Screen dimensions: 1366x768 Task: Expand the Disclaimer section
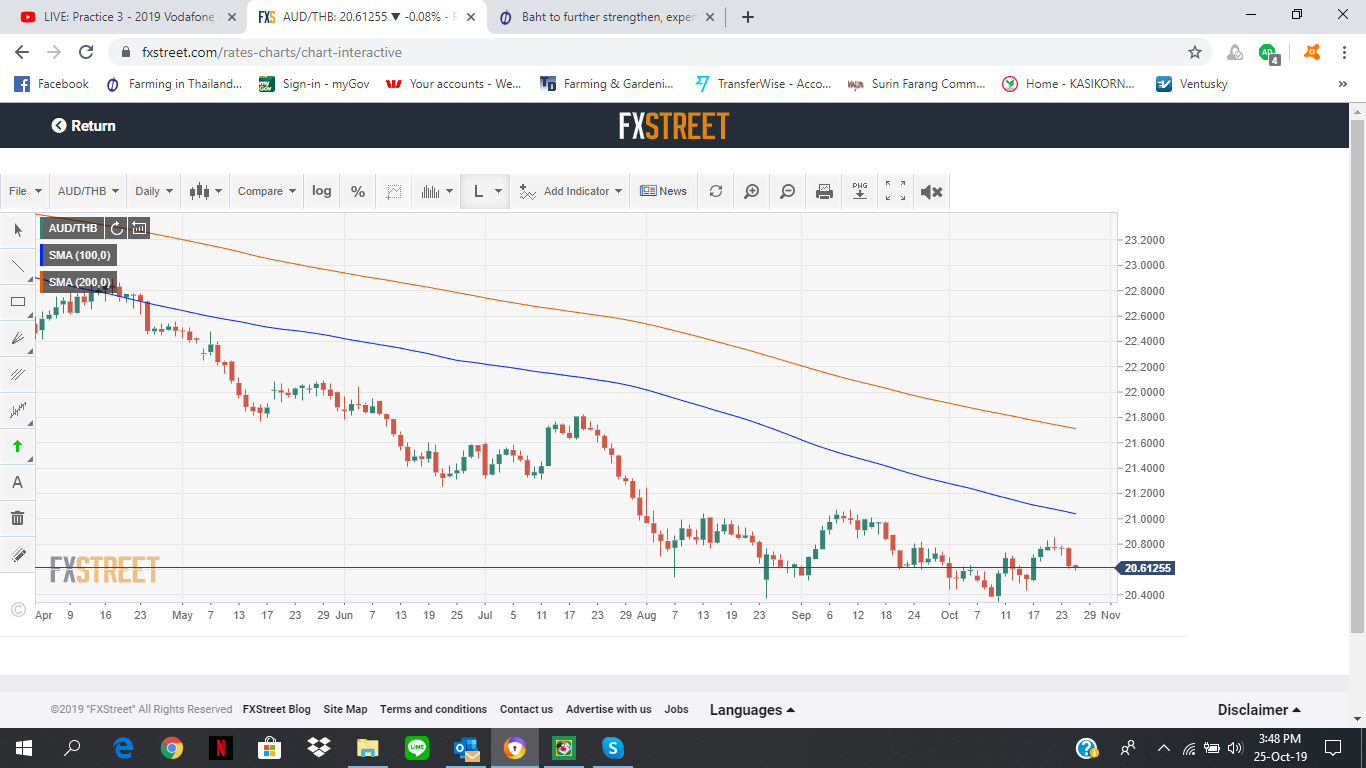(1259, 710)
